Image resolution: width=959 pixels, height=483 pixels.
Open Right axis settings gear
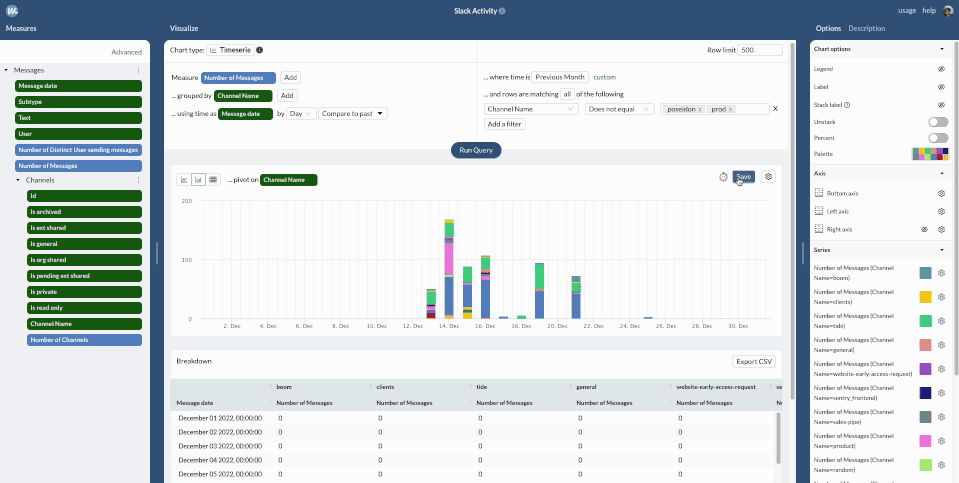pyautogui.click(x=942, y=229)
